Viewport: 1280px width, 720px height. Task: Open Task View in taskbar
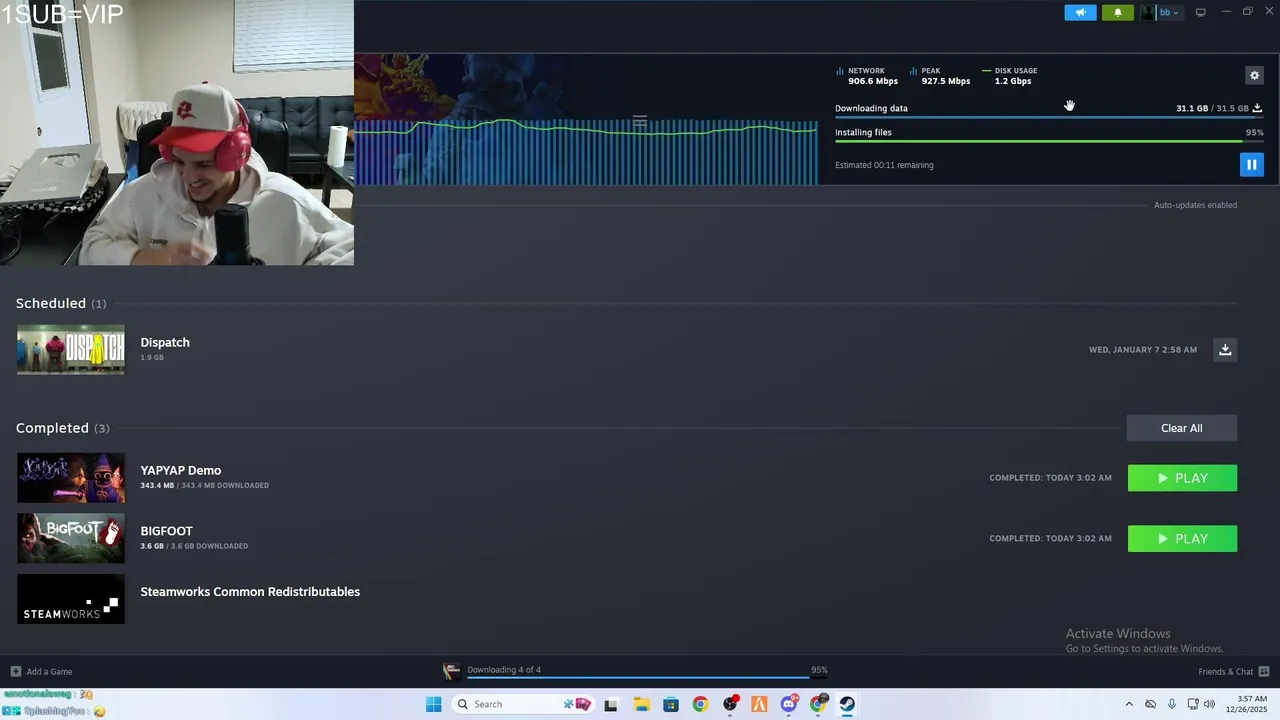pyautogui.click(x=611, y=704)
